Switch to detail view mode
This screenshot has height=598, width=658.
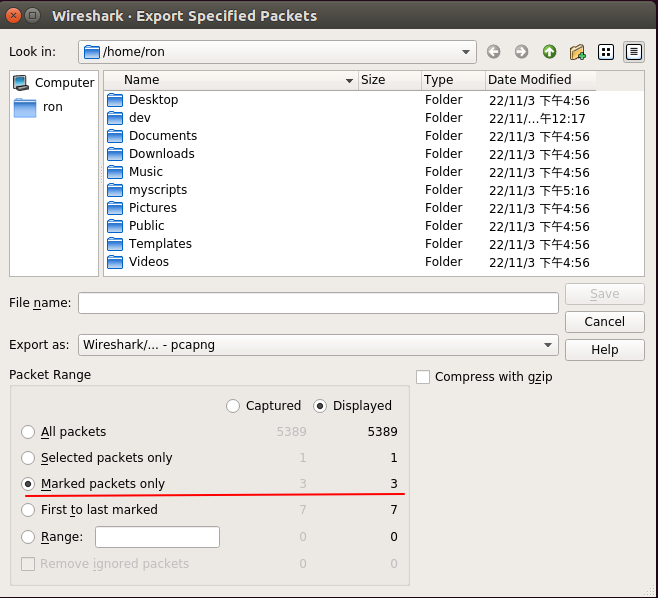[634, 52]
